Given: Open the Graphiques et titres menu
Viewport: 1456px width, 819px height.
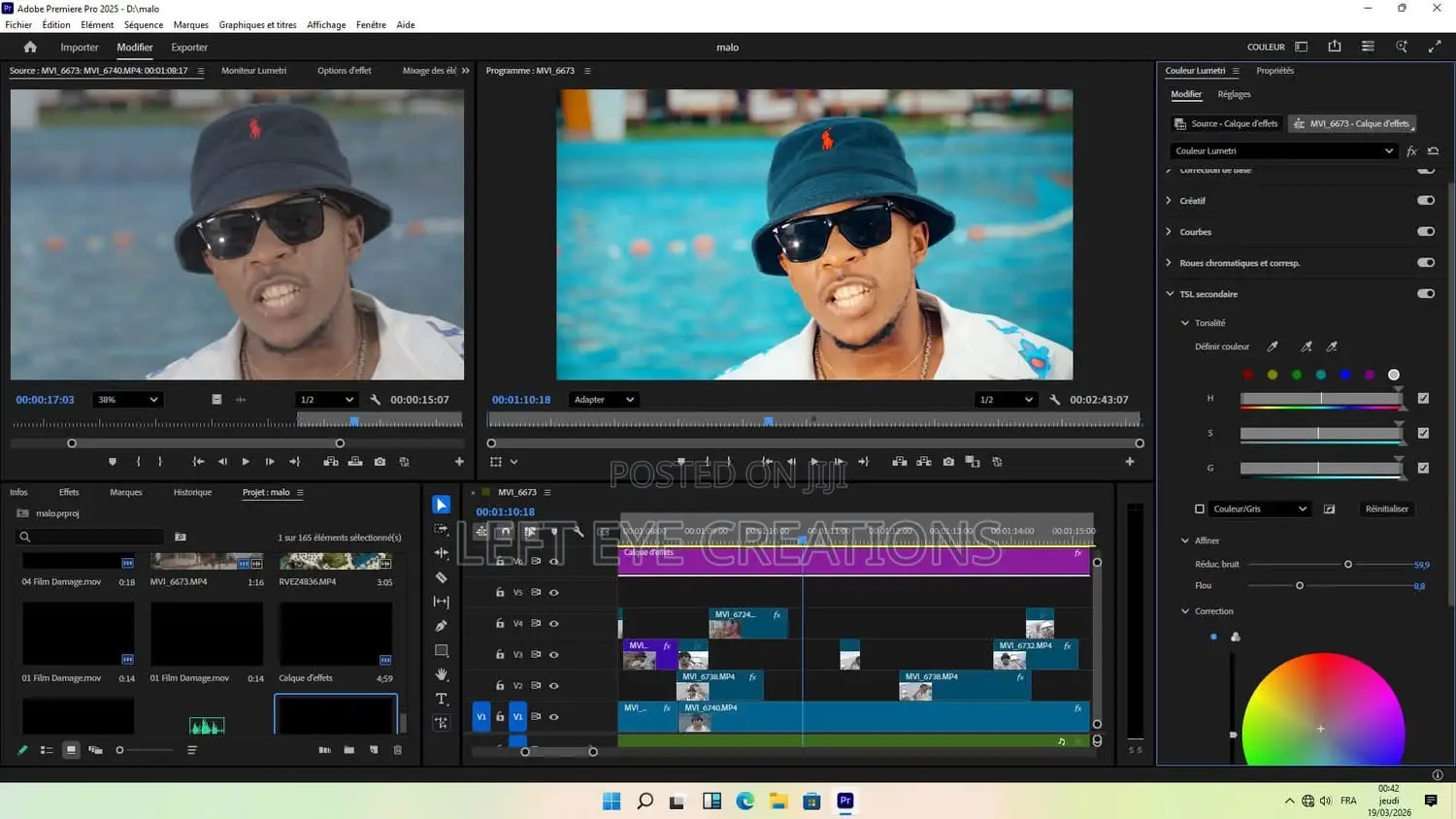Looking at the screenshot, I should tap(257, 25).
